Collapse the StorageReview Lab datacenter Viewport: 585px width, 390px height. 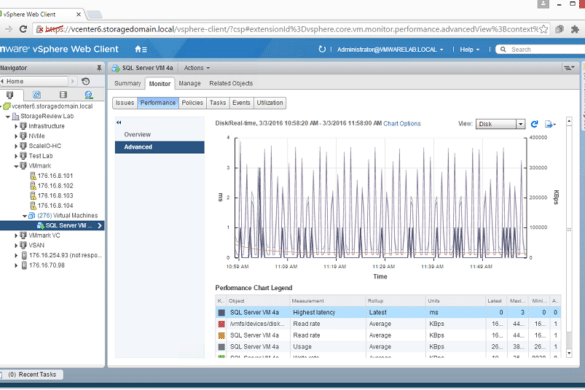[x=8, y=116]
